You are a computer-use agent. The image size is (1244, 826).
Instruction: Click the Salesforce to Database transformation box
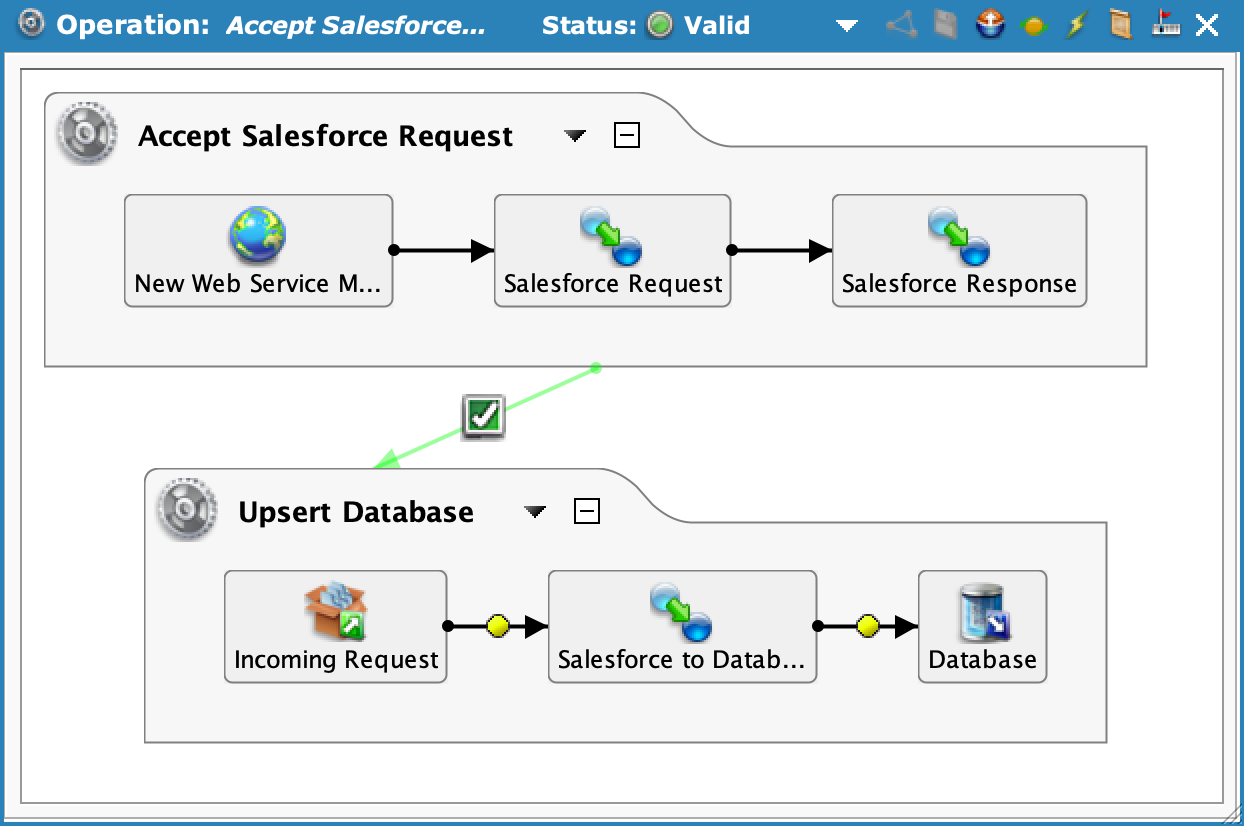(682, 625)
